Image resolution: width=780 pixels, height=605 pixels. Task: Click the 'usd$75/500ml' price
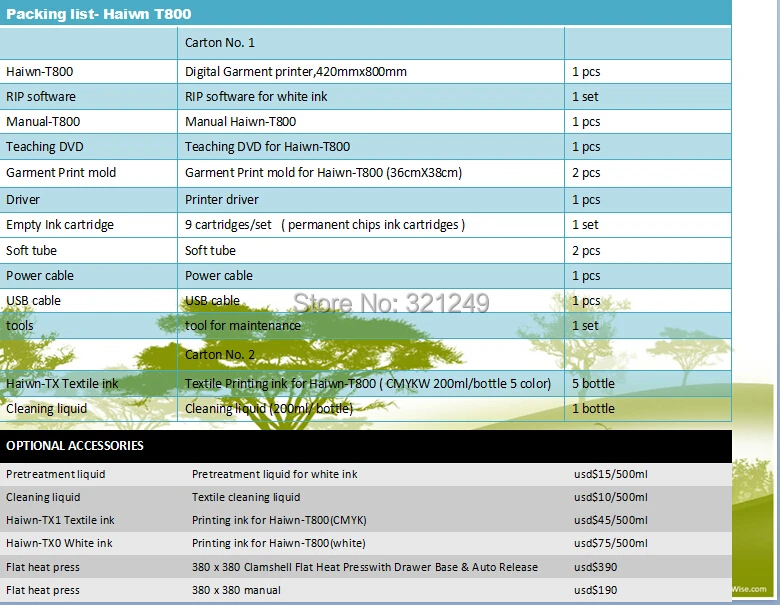(x=610, y=543)
